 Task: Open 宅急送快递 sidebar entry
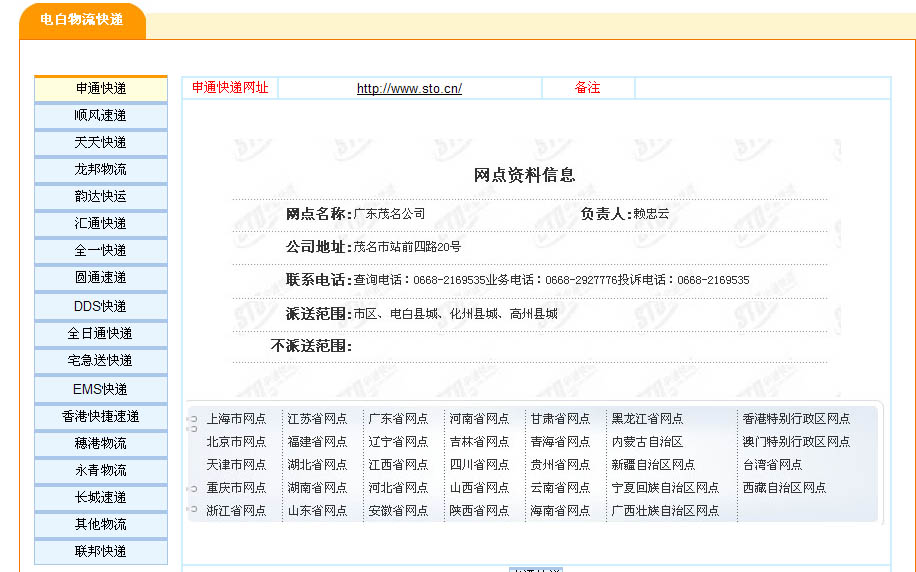(100, 361)
